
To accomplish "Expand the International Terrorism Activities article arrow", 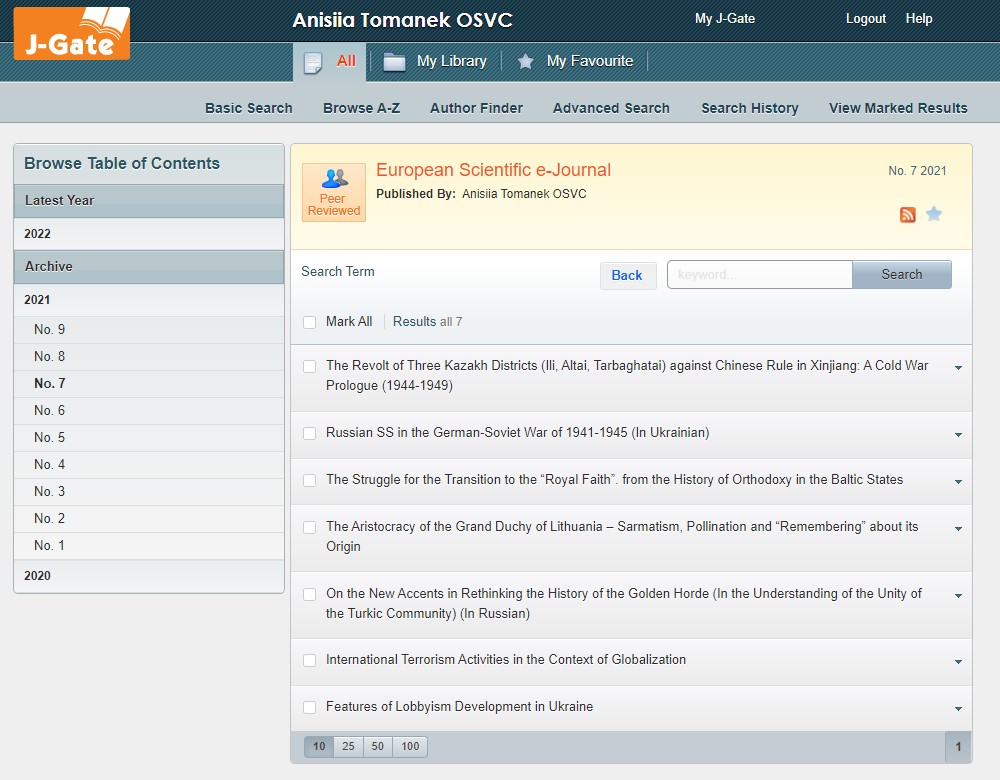I will [x=958, y=662].
